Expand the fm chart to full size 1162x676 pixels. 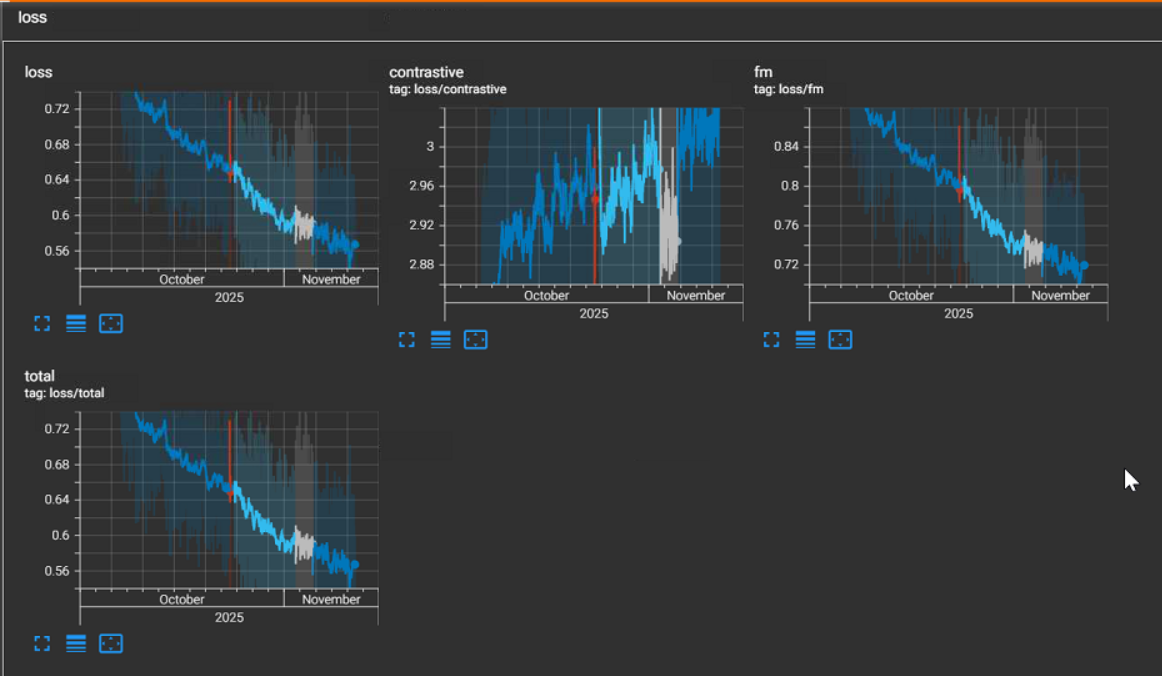pyautogui.click(x=771, y=340)
